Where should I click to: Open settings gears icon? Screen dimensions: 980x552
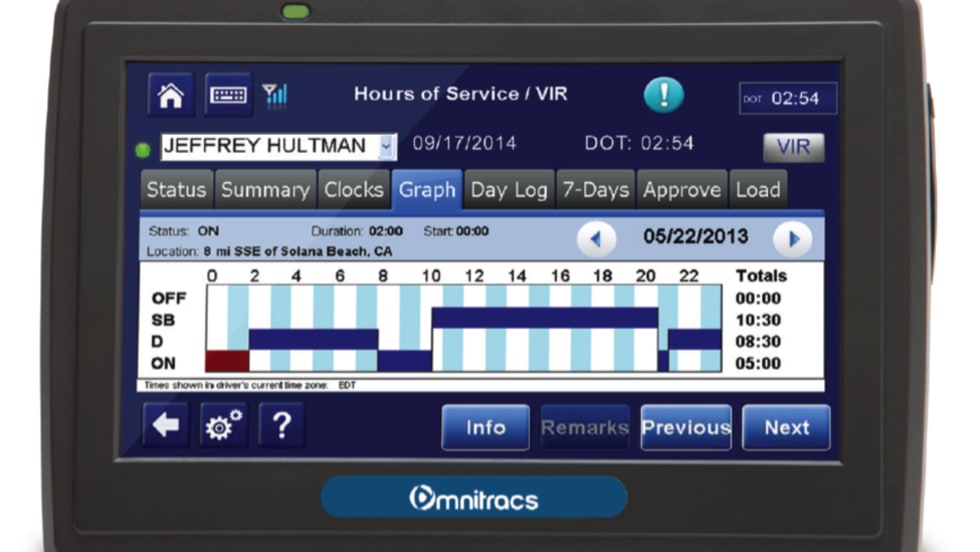pos(224,426)
